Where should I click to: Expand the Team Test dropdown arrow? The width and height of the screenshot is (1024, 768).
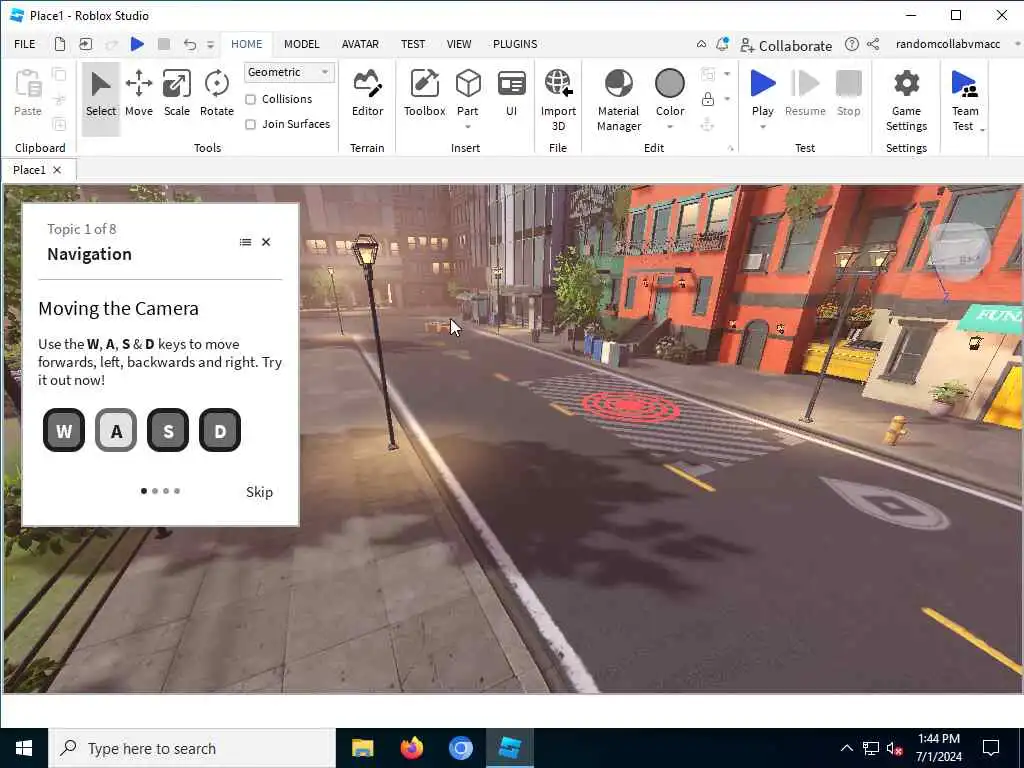pyautogui.click(x=982, y=130)
